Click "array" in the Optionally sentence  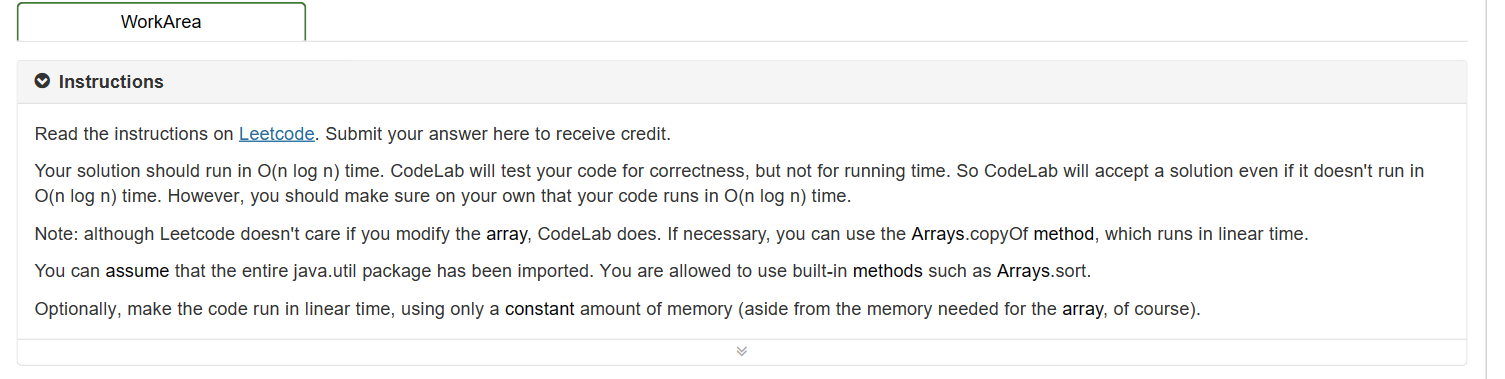(1083, 309)
